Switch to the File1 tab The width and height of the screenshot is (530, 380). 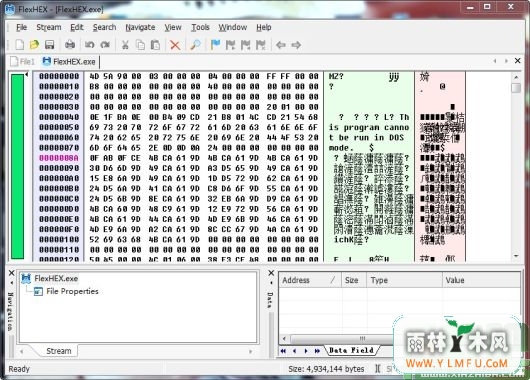(x=23, y=62)
